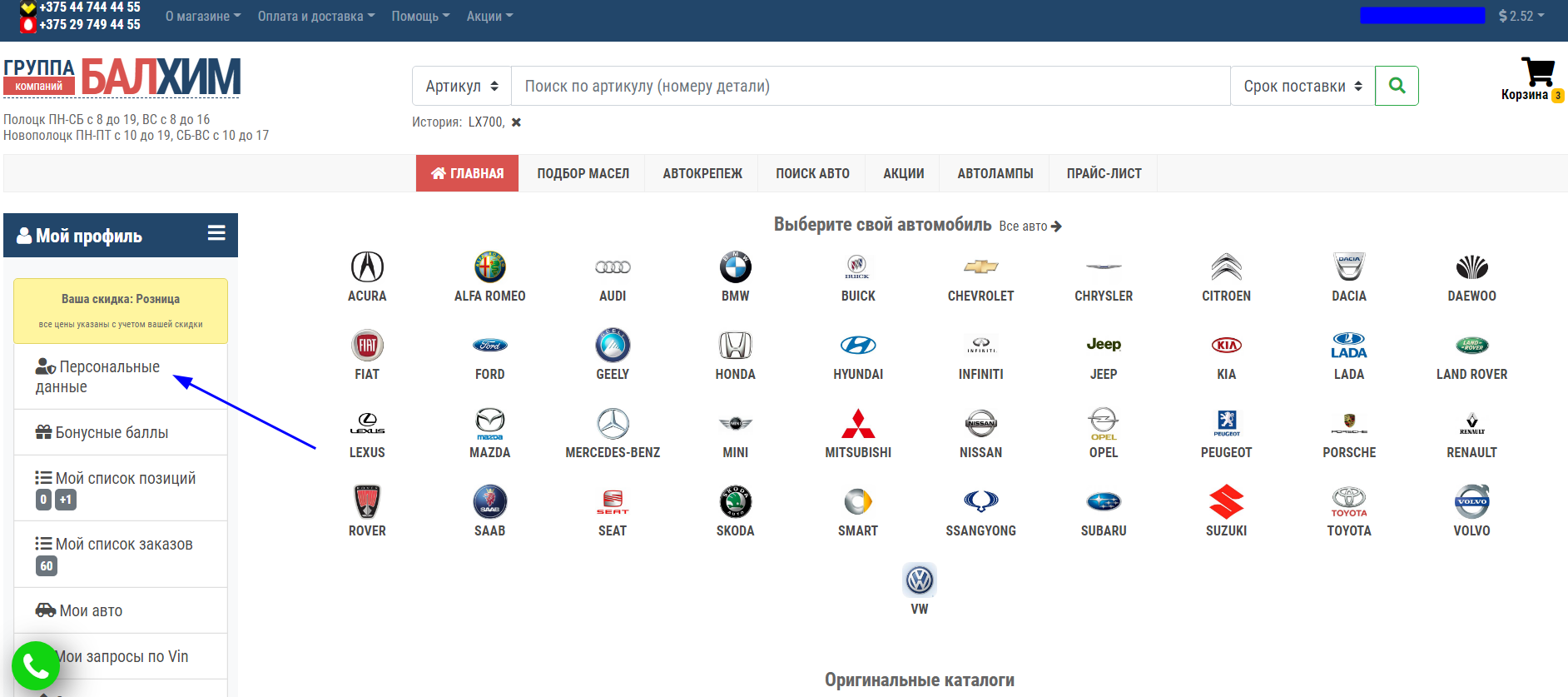Select the Mitsubishi brand logo
Screen dimensions: 1568x697
coord(857,424)
